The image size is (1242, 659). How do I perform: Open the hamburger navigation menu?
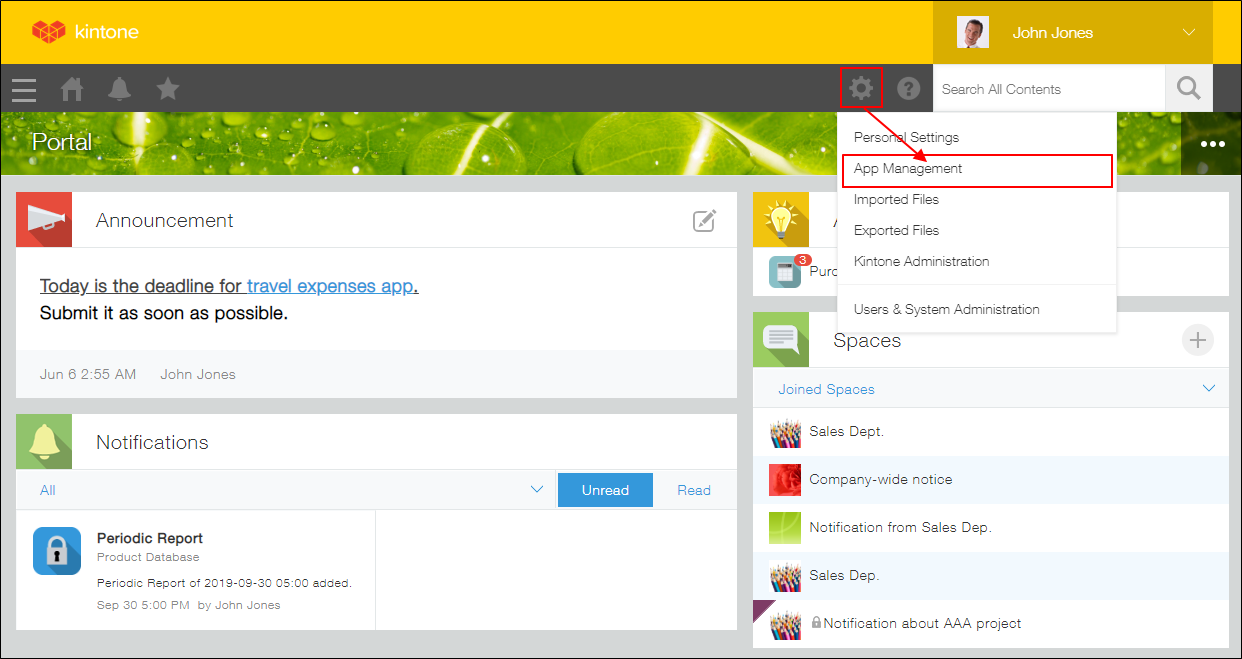pos(24,90)
